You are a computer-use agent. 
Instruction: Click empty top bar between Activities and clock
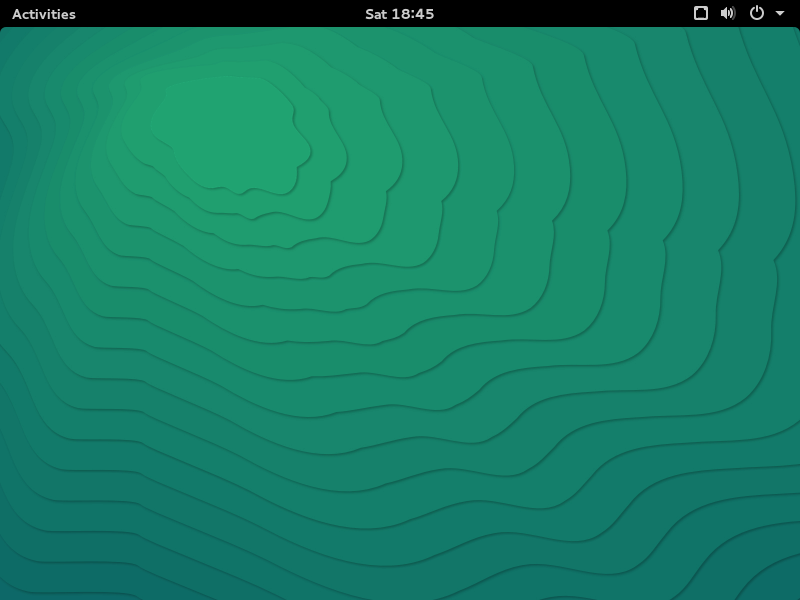coord(220,14)
